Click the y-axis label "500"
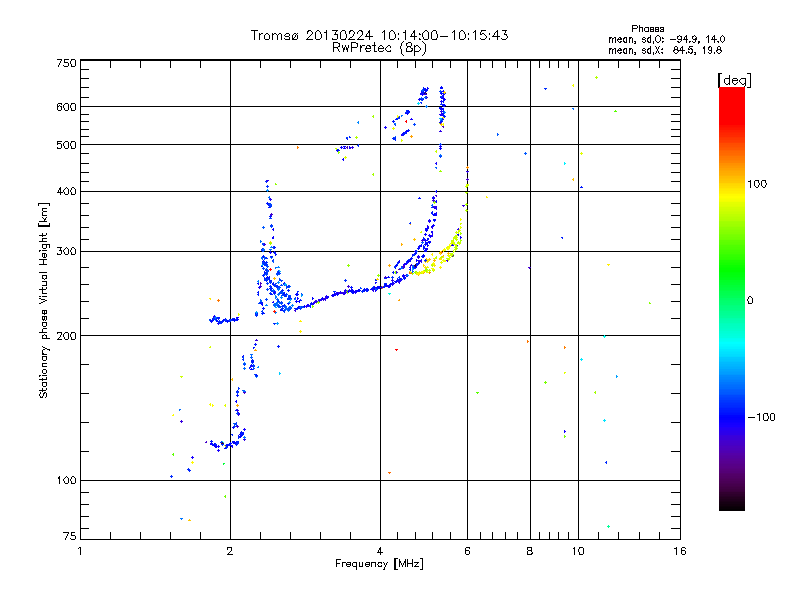800x600 pixels. click(66, 145)
